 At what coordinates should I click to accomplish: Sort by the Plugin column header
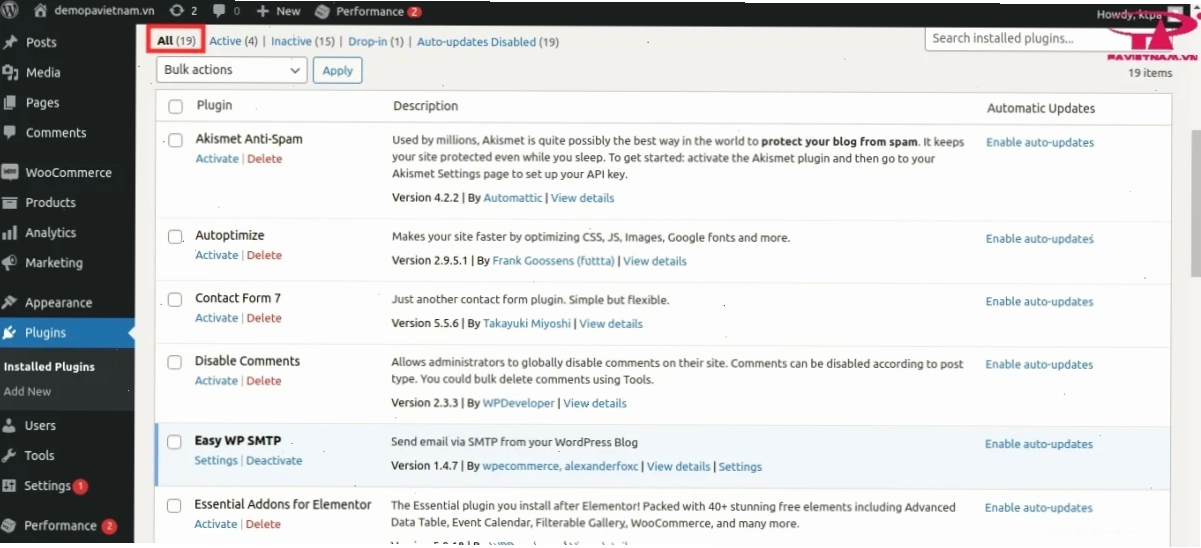tap(215, 105)
